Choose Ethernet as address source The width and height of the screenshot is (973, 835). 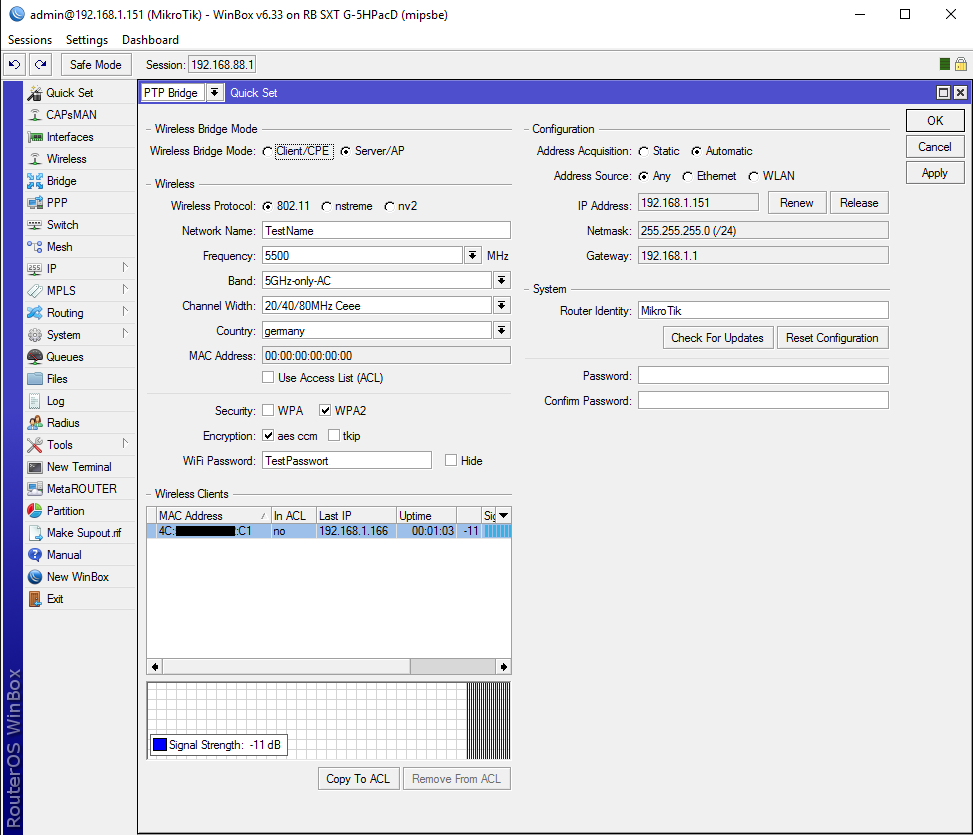click(x=688, y=177)
